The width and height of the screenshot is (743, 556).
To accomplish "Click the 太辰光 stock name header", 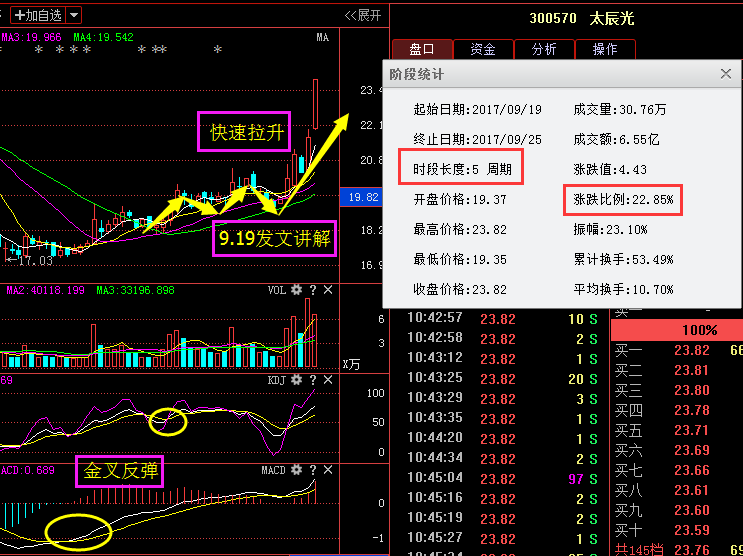I will [612, 18].
